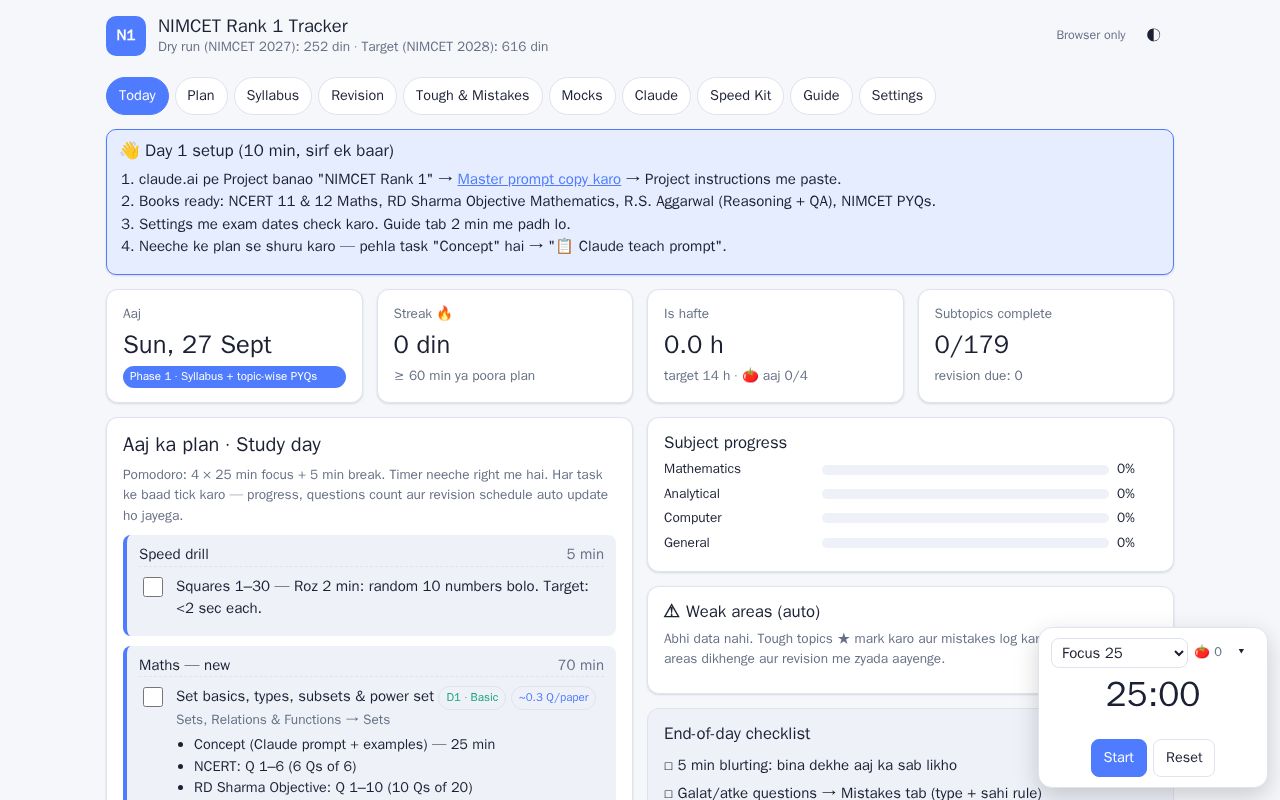Screen dimensions: 1280x800
Task: Go to the Revision tab
Action: click(357, 96)
